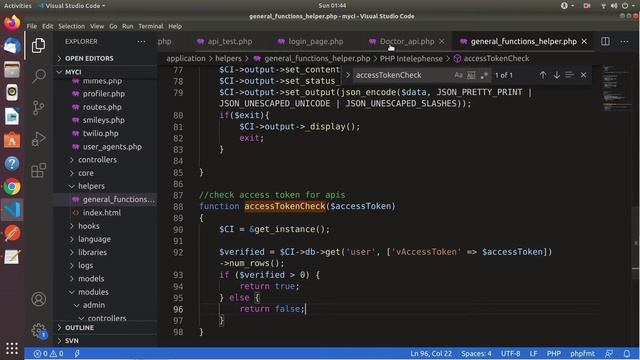This screenshot has width=640, height=360.
Task: Open index.html in helpers folder
Action: tap(102, 213)
